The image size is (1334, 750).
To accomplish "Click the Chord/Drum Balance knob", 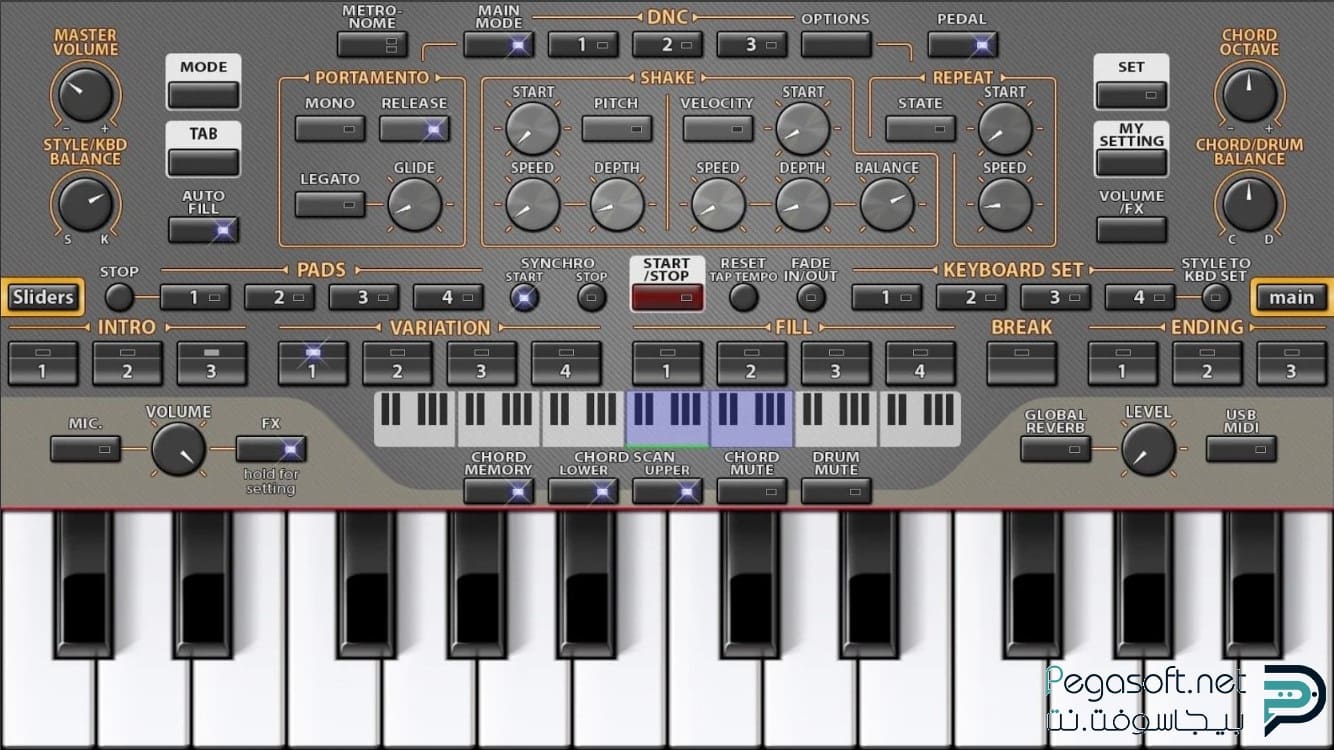I will (1249, 204).
